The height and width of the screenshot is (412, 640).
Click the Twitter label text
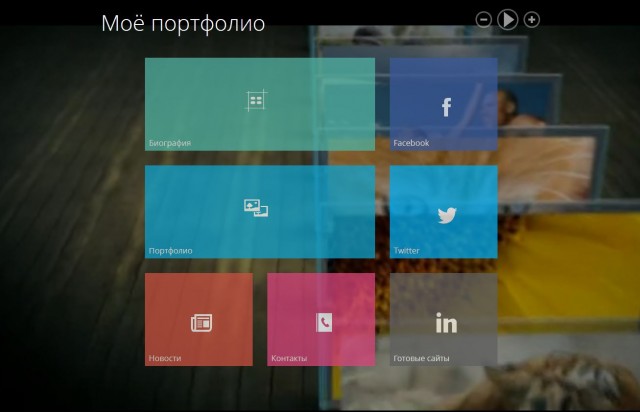point(406,251)
